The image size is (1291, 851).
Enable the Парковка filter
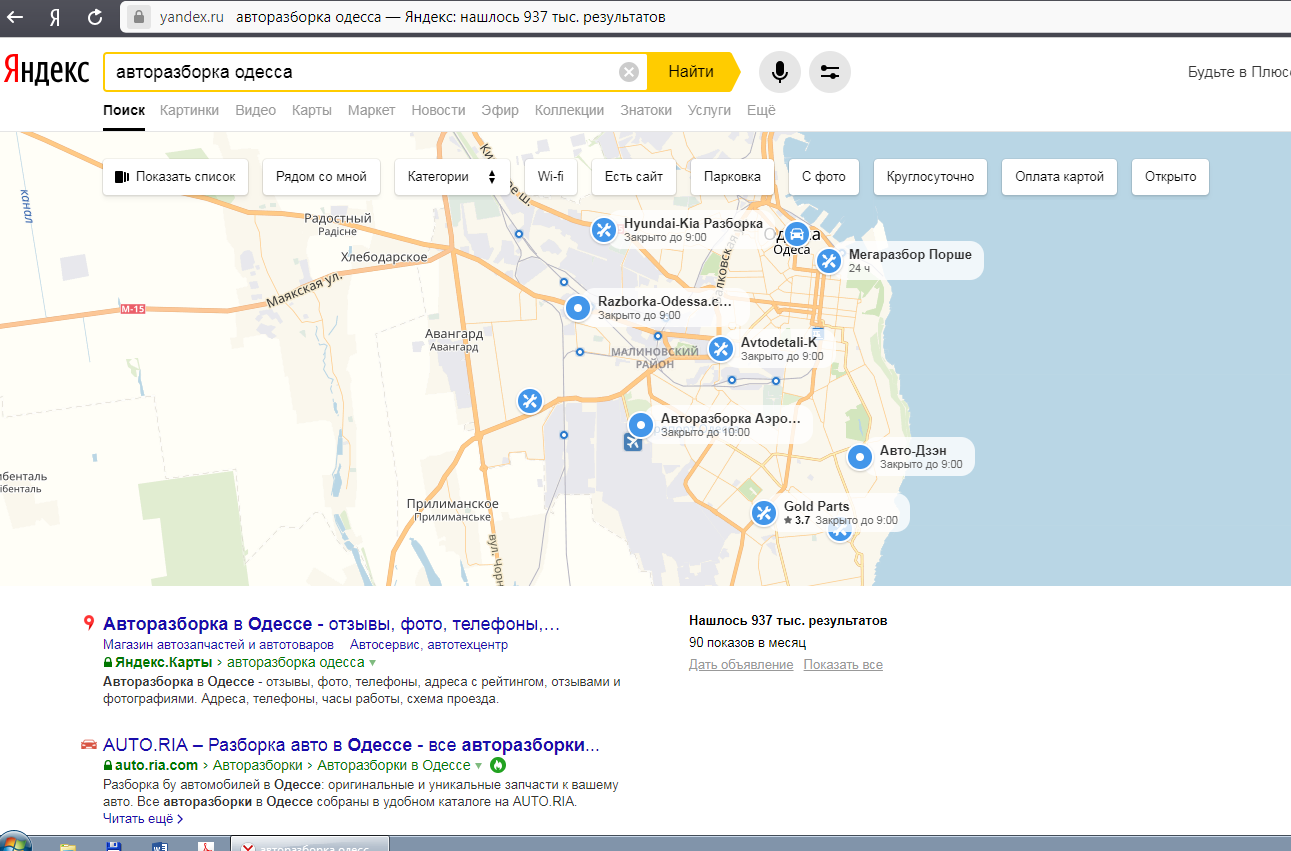tap(732, 177)
